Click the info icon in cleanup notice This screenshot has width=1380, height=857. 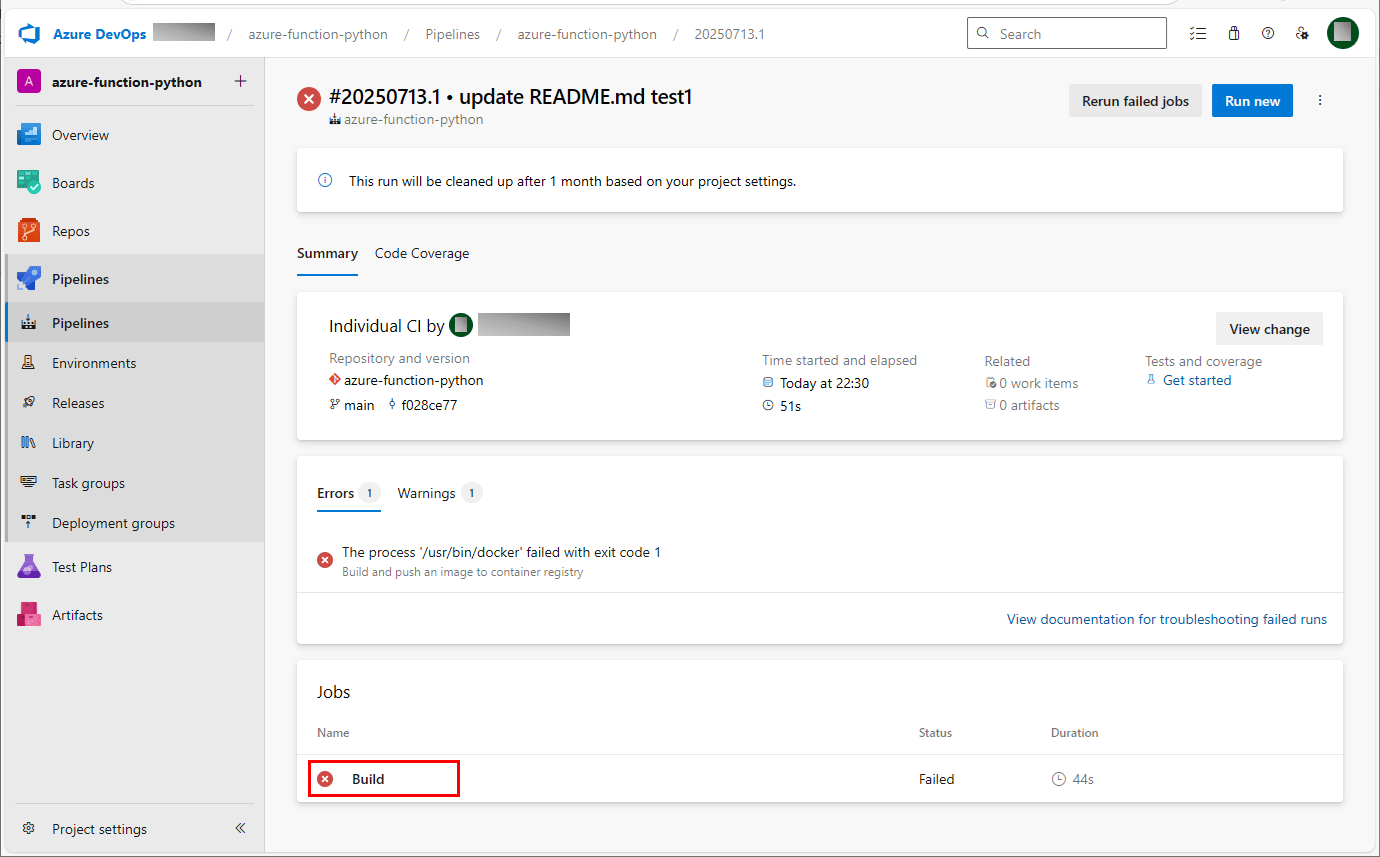pos(325,181)
